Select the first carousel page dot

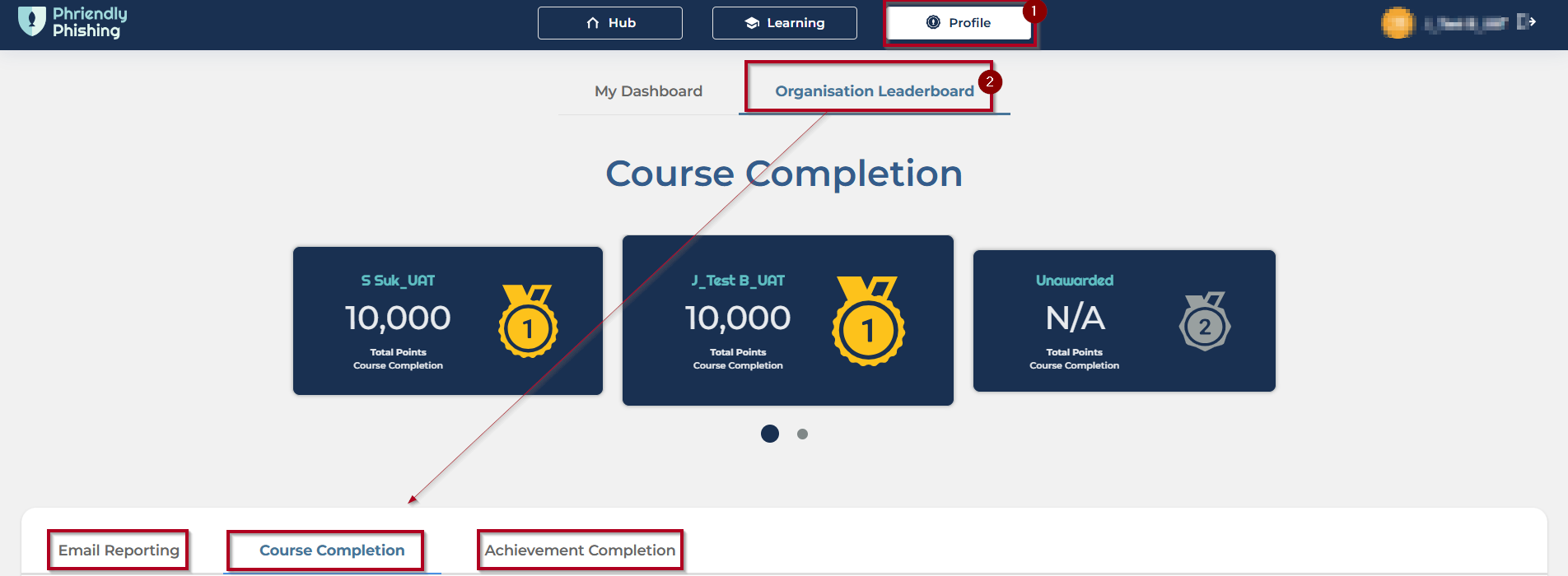point(770,434)
